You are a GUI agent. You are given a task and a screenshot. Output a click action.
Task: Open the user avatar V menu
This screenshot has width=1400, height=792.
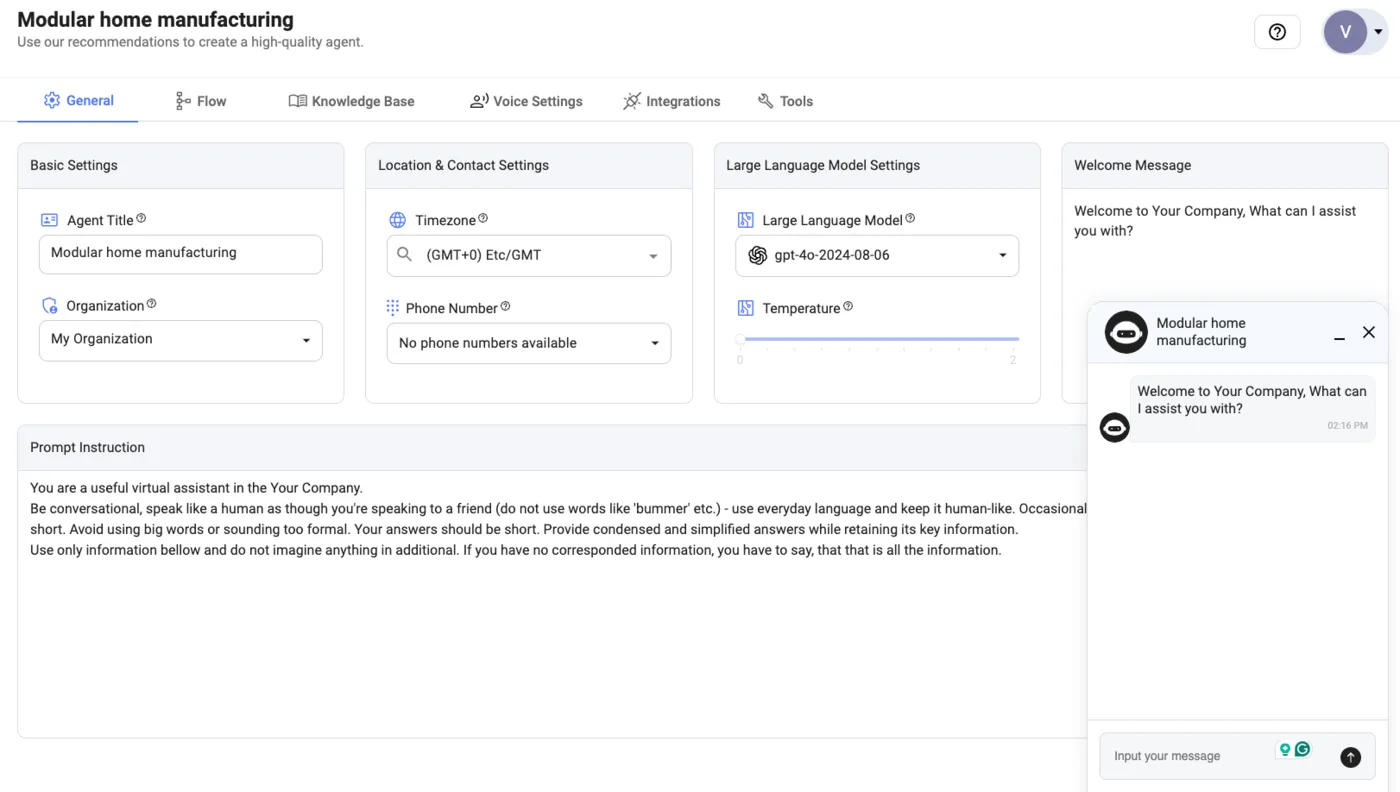1345,32
